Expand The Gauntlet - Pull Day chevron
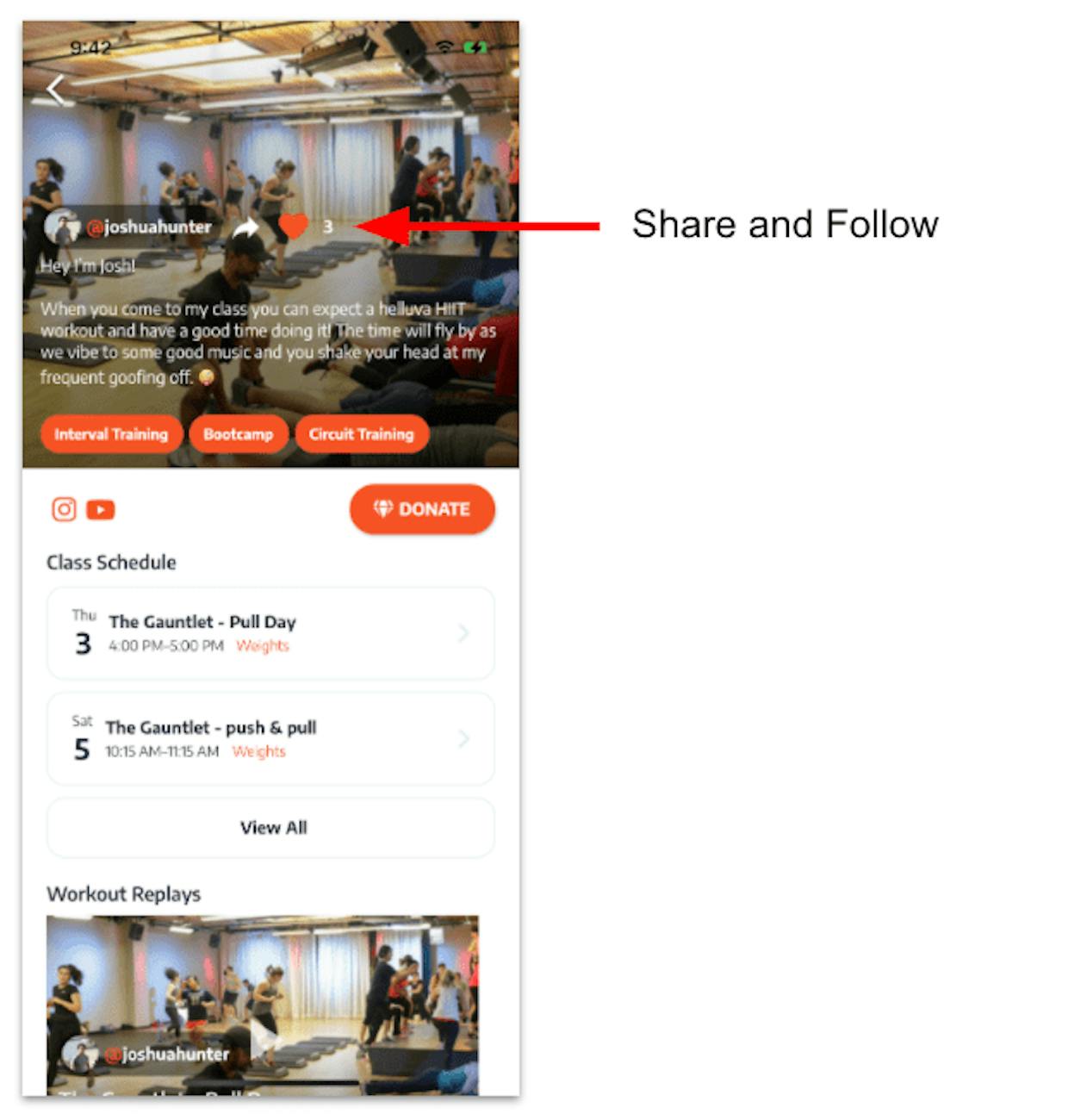 point(463,633)
